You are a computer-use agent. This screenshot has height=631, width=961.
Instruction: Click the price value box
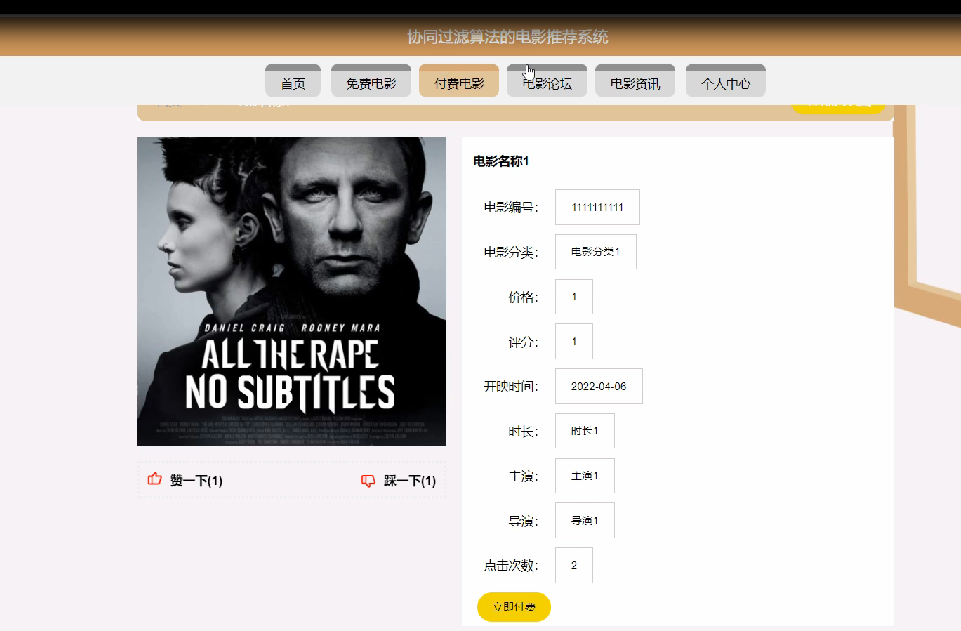574,297
